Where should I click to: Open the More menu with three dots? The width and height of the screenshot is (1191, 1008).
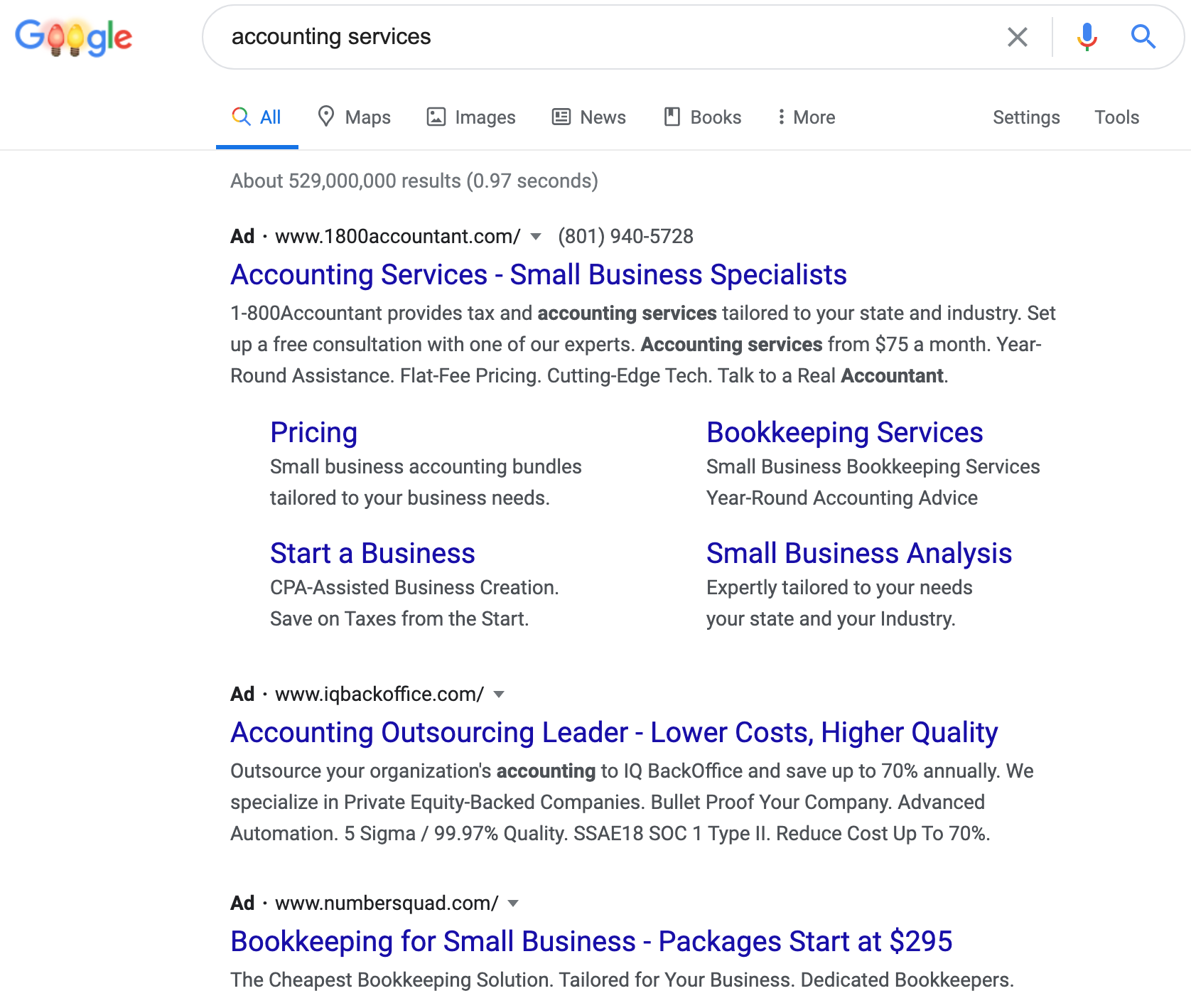pos(781,117)
